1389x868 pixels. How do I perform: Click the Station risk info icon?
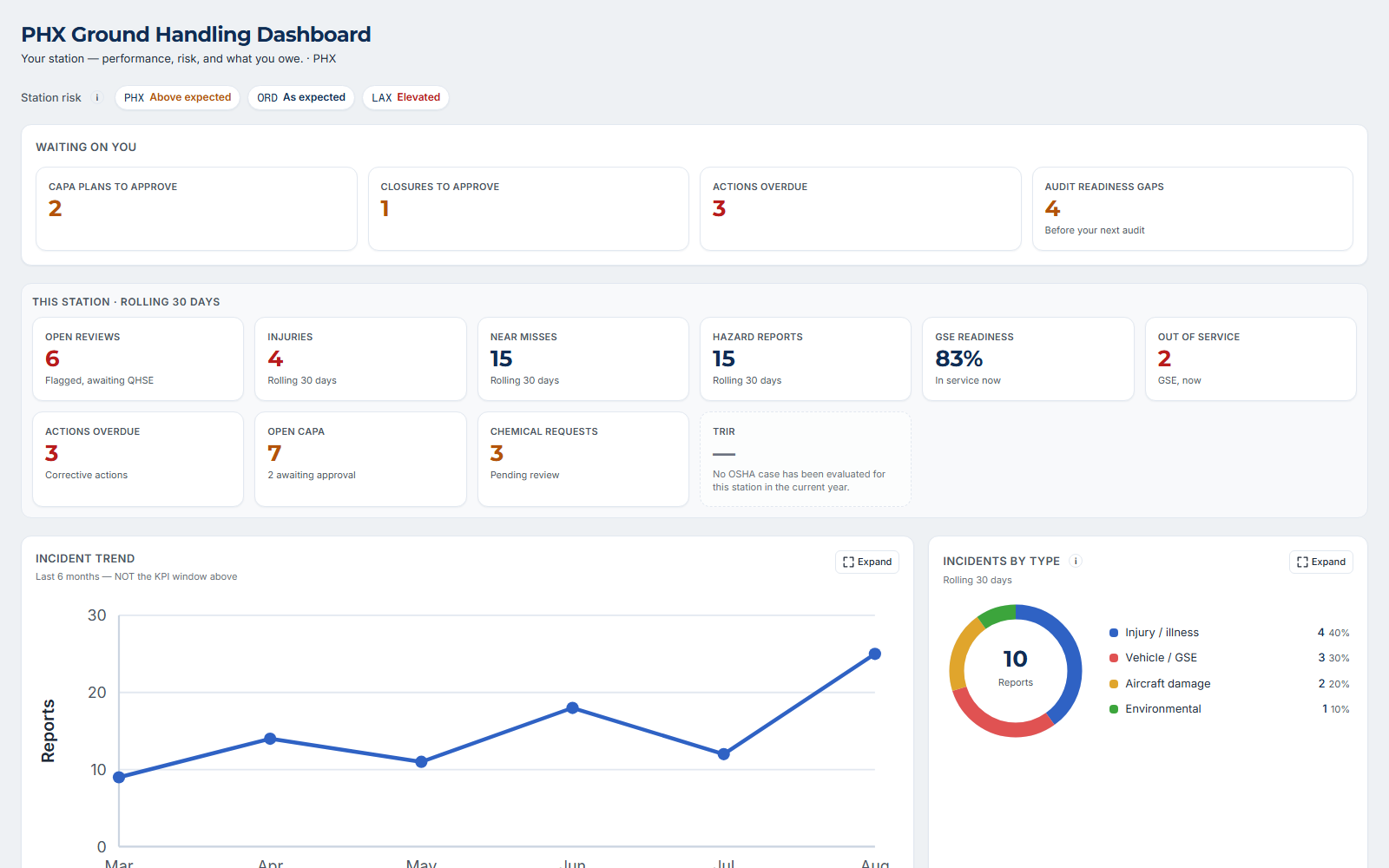pos(97,97)
